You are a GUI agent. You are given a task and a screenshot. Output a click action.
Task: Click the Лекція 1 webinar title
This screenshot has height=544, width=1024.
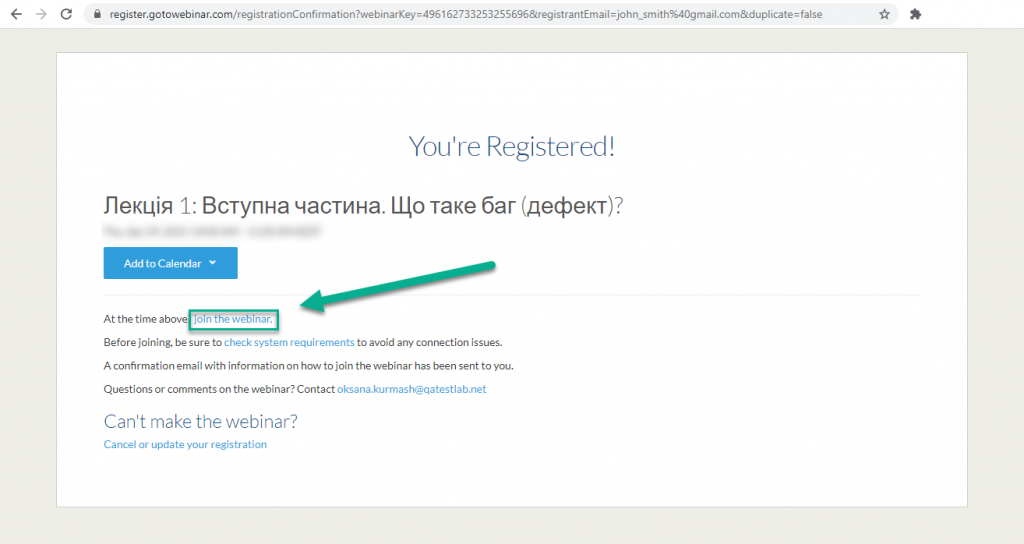tap(363, 206)
